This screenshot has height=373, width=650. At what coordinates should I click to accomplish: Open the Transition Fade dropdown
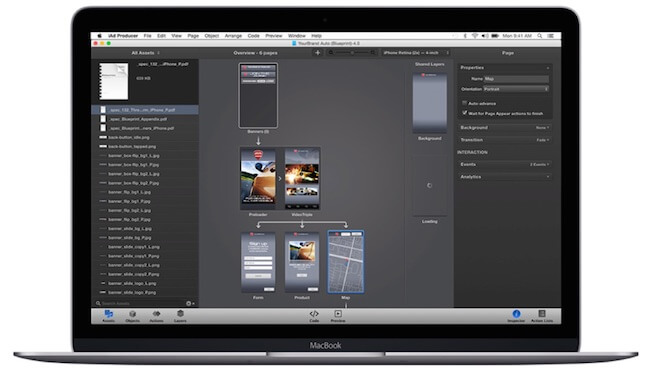[x=542, y=140]
